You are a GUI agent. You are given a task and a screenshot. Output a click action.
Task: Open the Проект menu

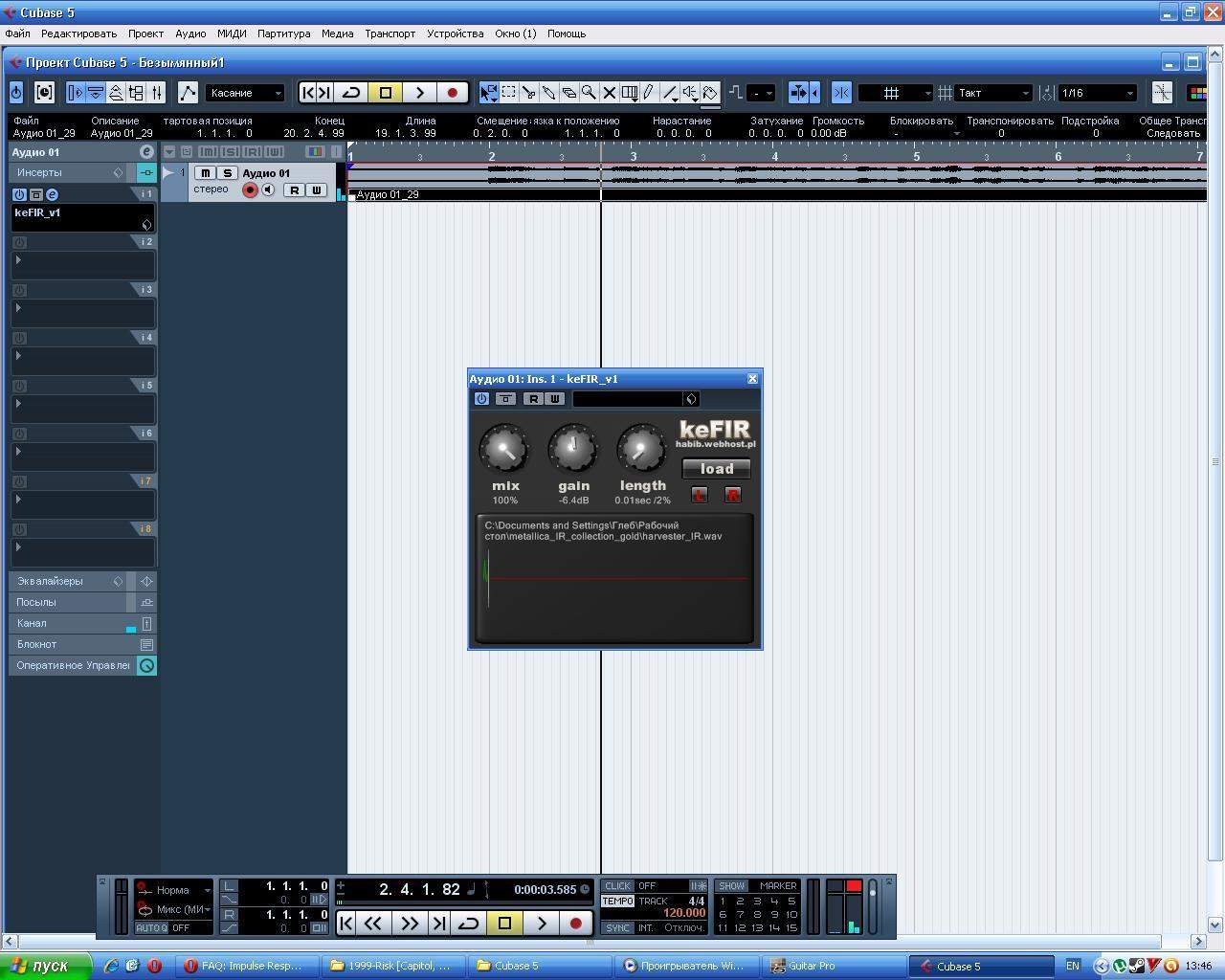point(145,33)
